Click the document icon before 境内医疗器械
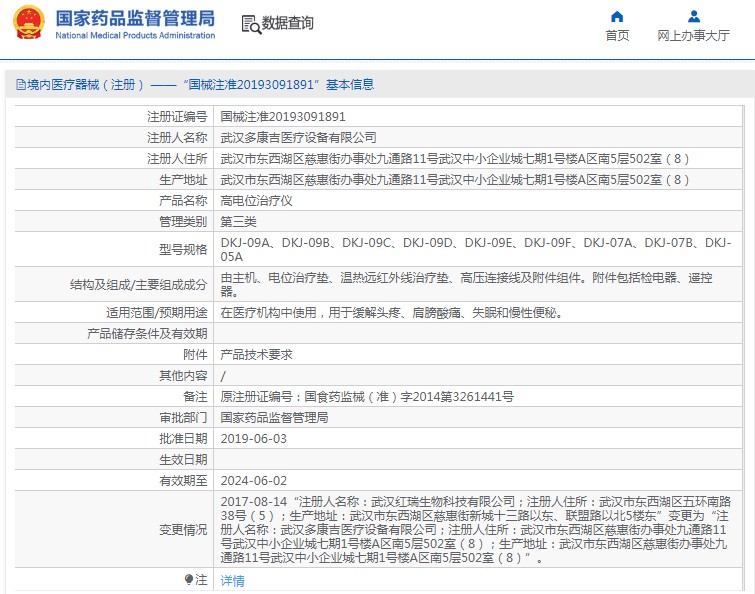This screenshot has width=755, height=594. [x=19, y=85]
